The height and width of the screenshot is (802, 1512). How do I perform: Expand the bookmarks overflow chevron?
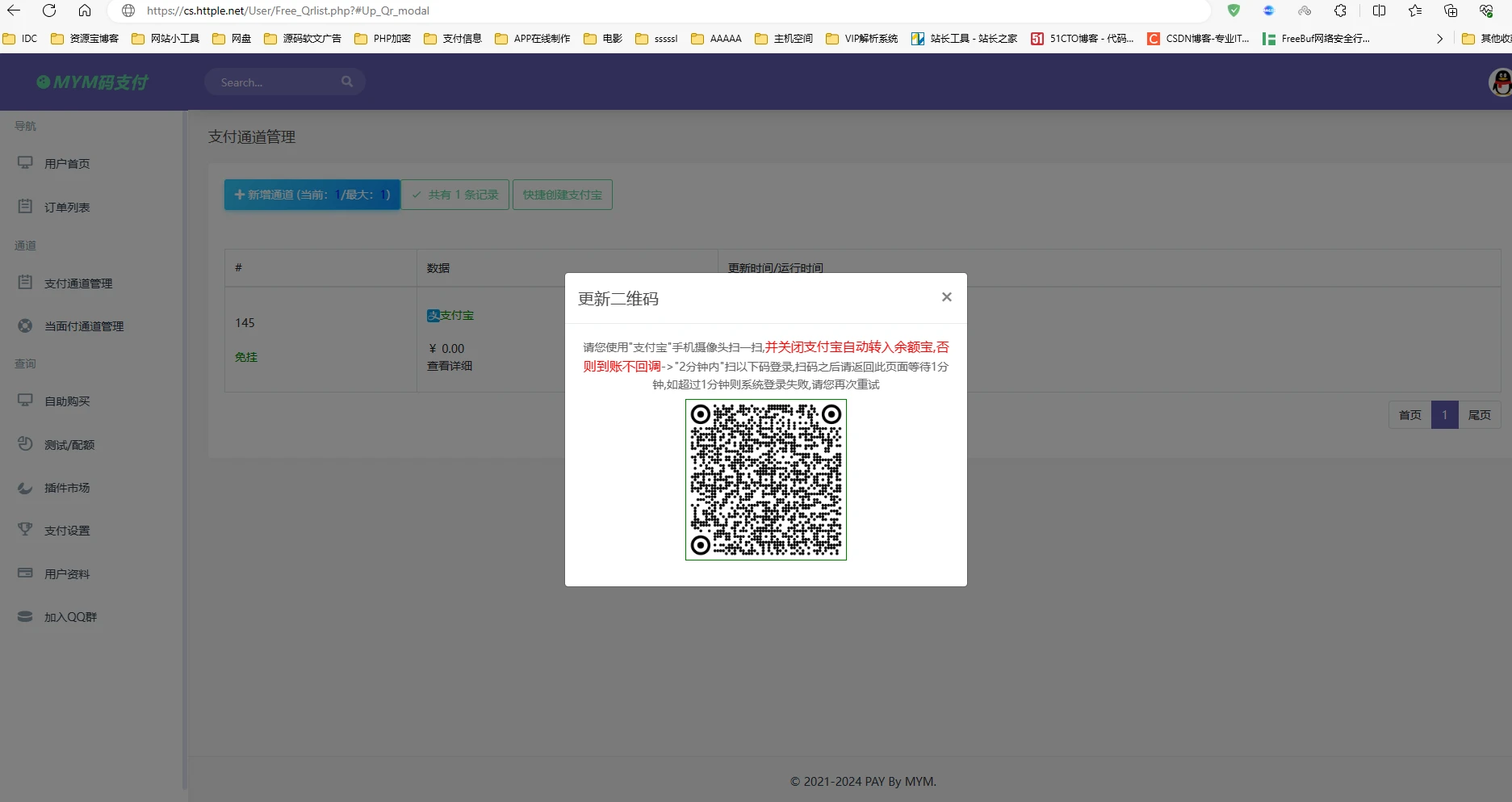[x=1439, y=39]
